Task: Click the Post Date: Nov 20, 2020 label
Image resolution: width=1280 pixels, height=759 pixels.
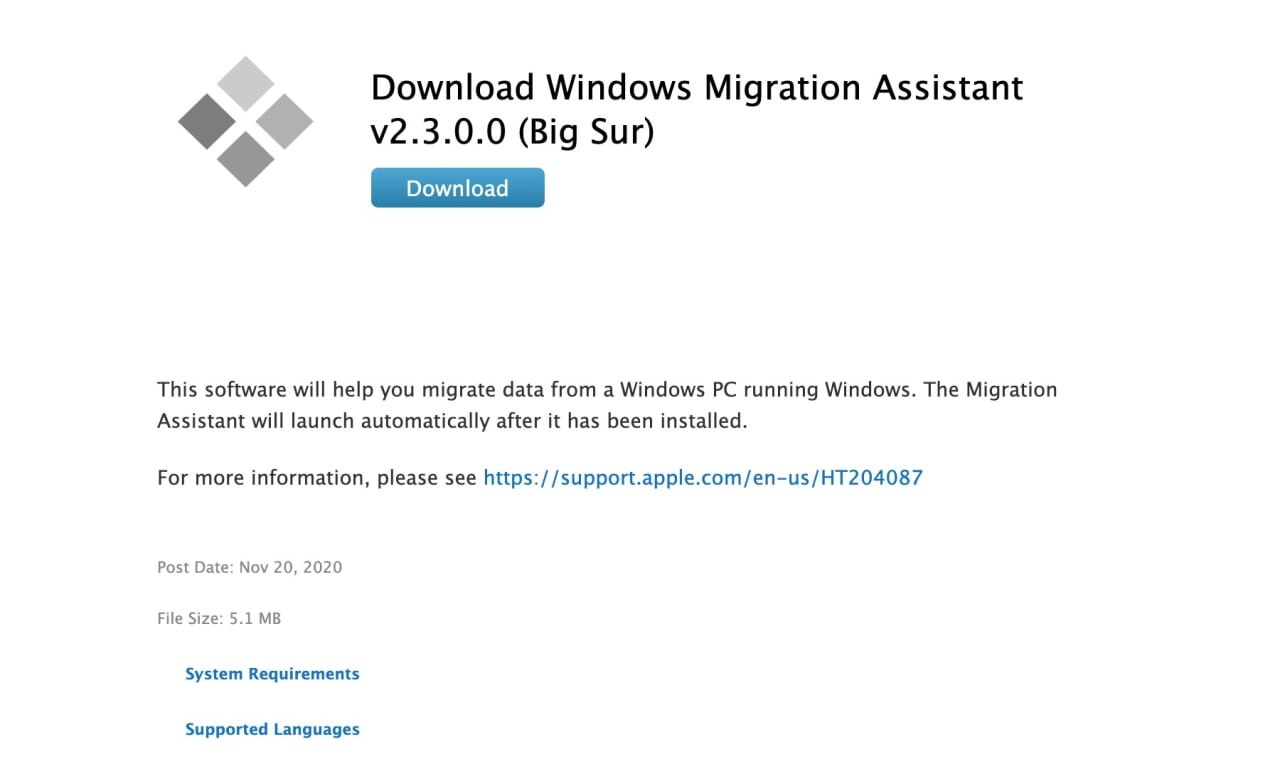Action: coord(249,567)
